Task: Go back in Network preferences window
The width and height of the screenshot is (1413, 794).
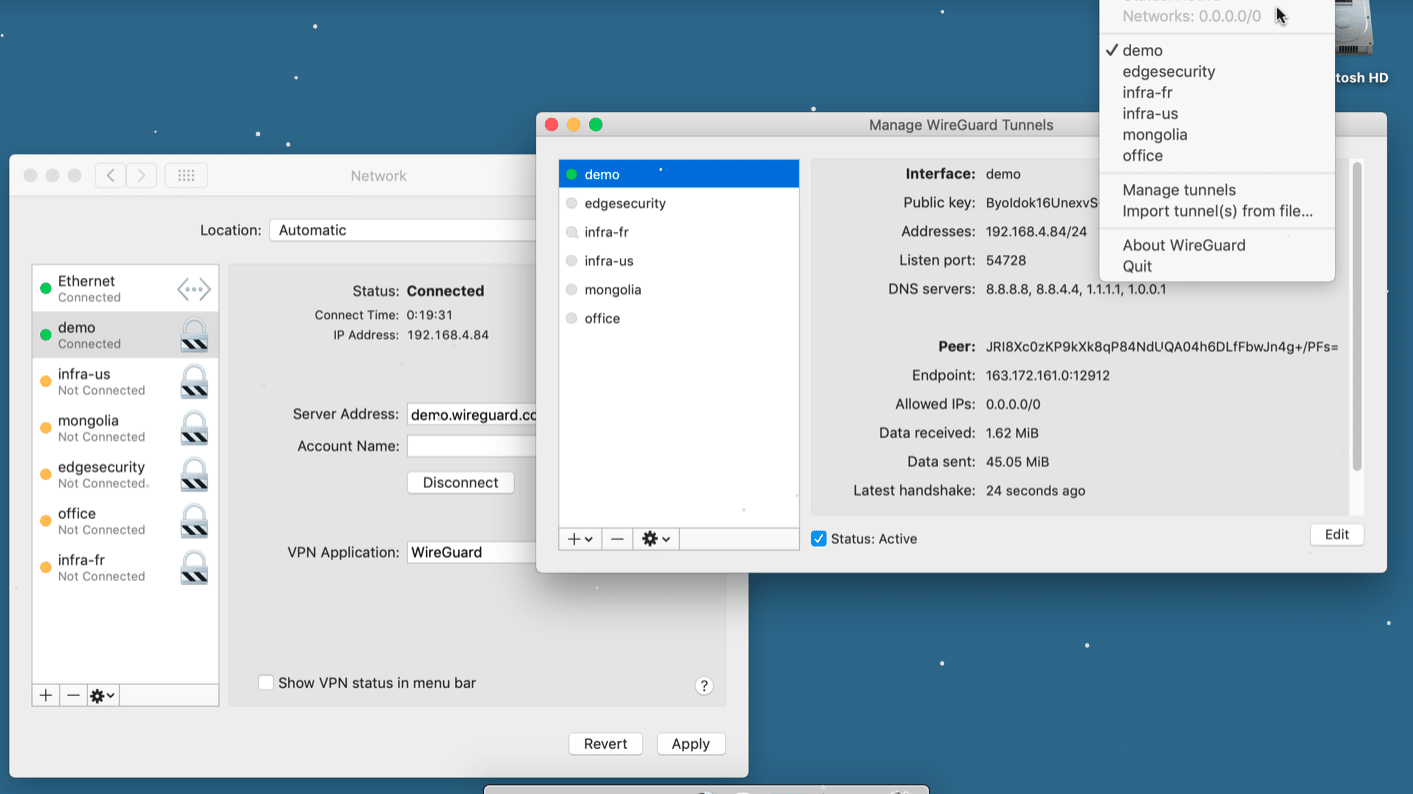Action: 111,175
